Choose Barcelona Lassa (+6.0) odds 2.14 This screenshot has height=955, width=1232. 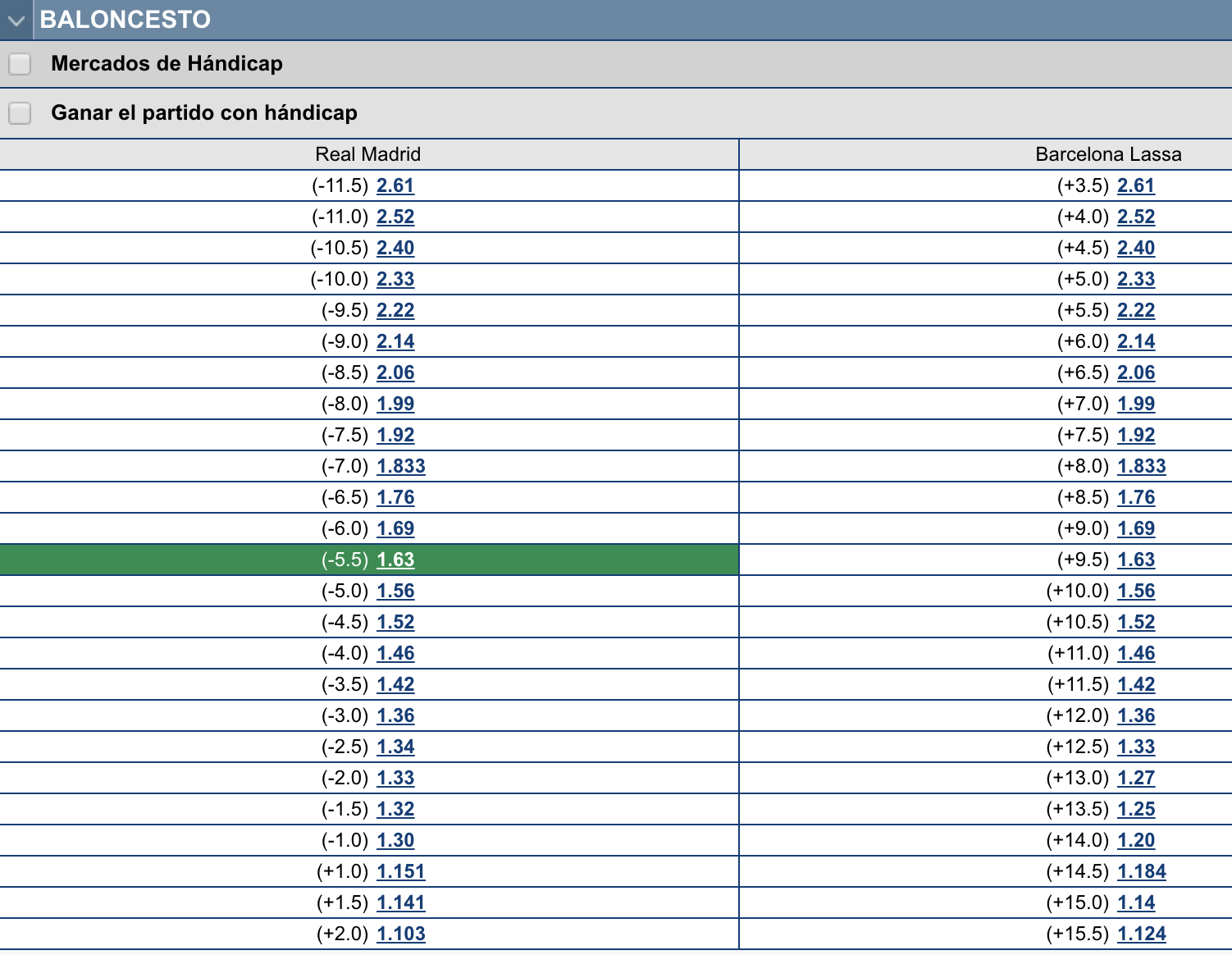point(1136,341)
